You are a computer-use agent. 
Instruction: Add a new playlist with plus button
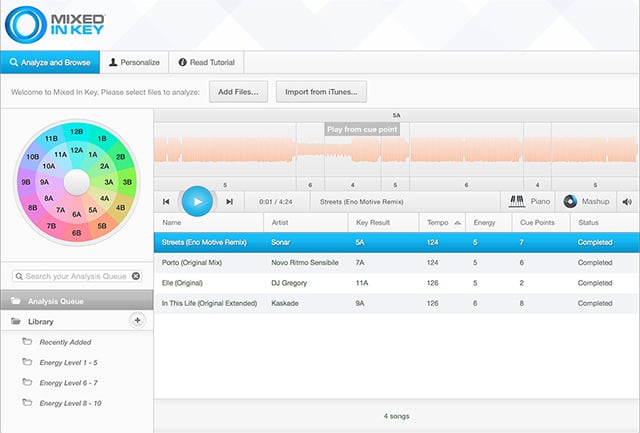(x=138, y=320)
